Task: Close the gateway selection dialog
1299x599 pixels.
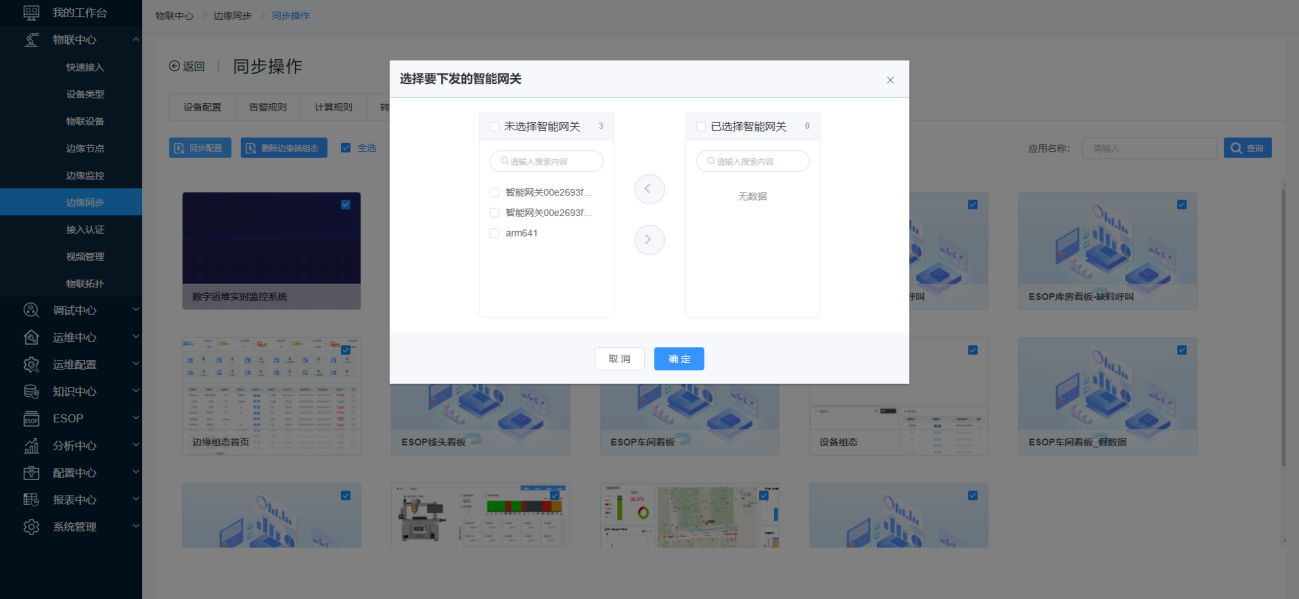Action: 890,80
